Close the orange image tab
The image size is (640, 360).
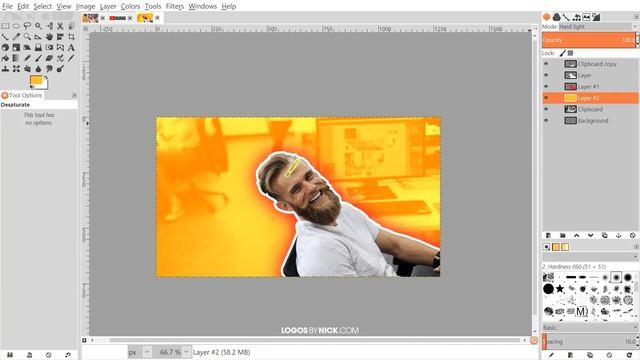pyautogui.click(x=157, y=18)
